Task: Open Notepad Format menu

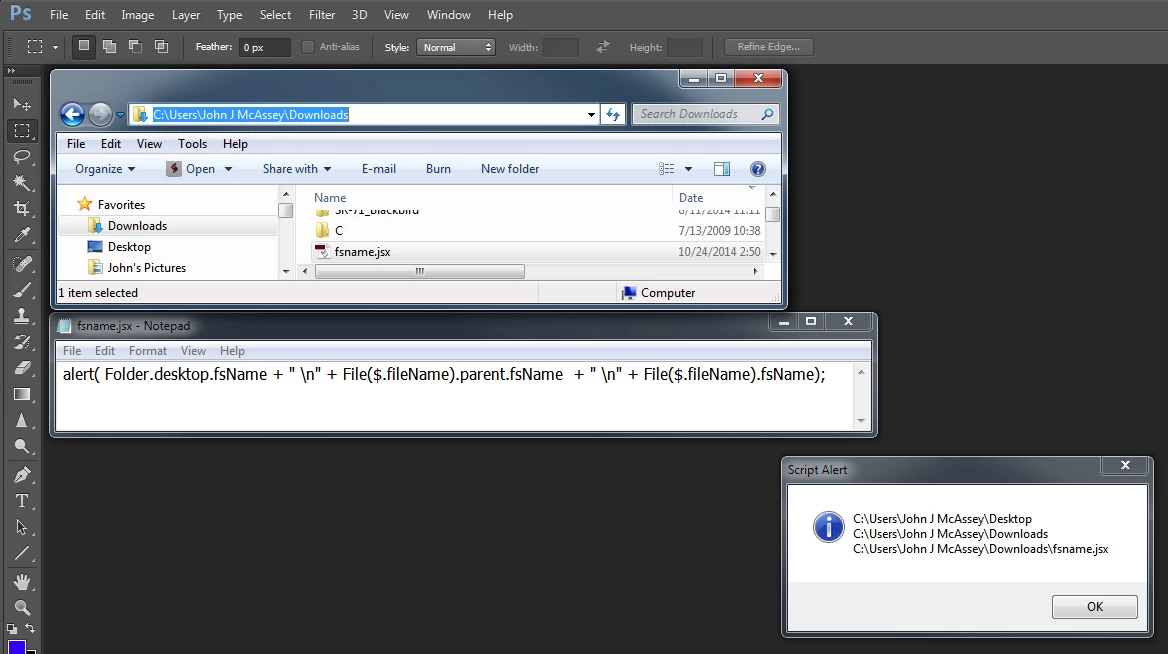Action: [147, 351]
